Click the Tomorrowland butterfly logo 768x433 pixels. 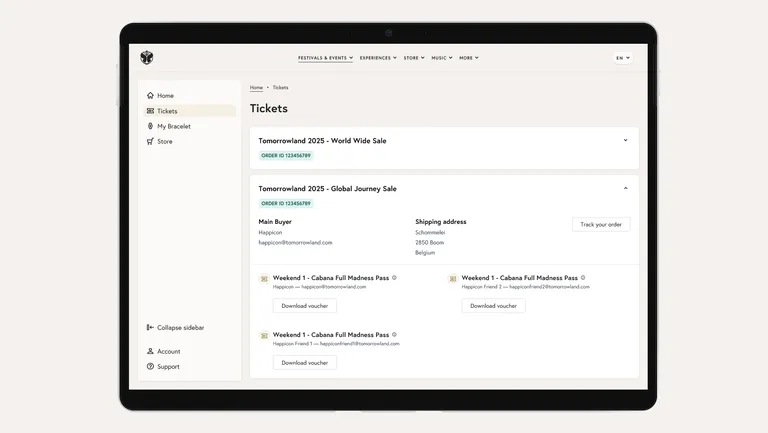click(x=146, y=57)
